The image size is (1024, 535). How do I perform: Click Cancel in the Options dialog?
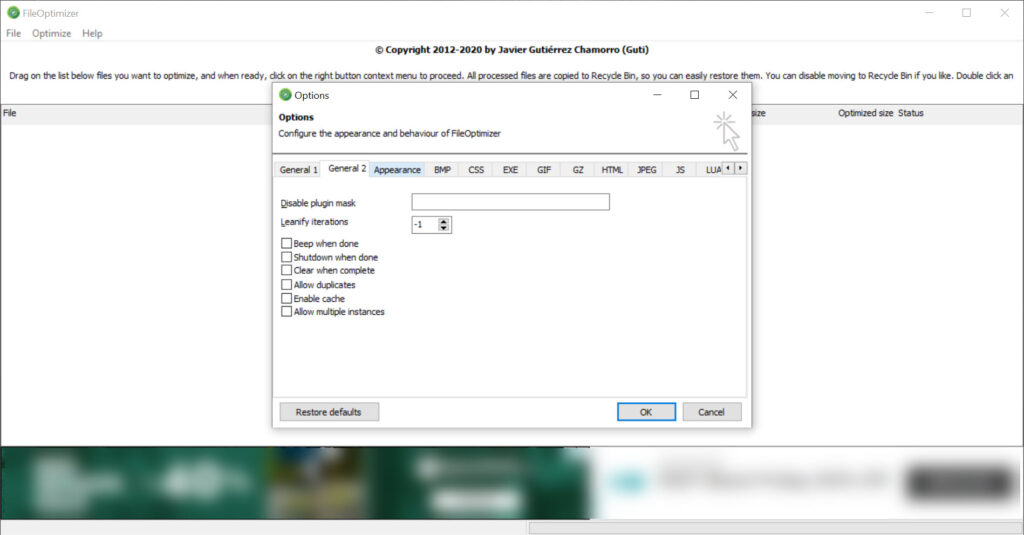pyautogui.click(x=711, y=412)
